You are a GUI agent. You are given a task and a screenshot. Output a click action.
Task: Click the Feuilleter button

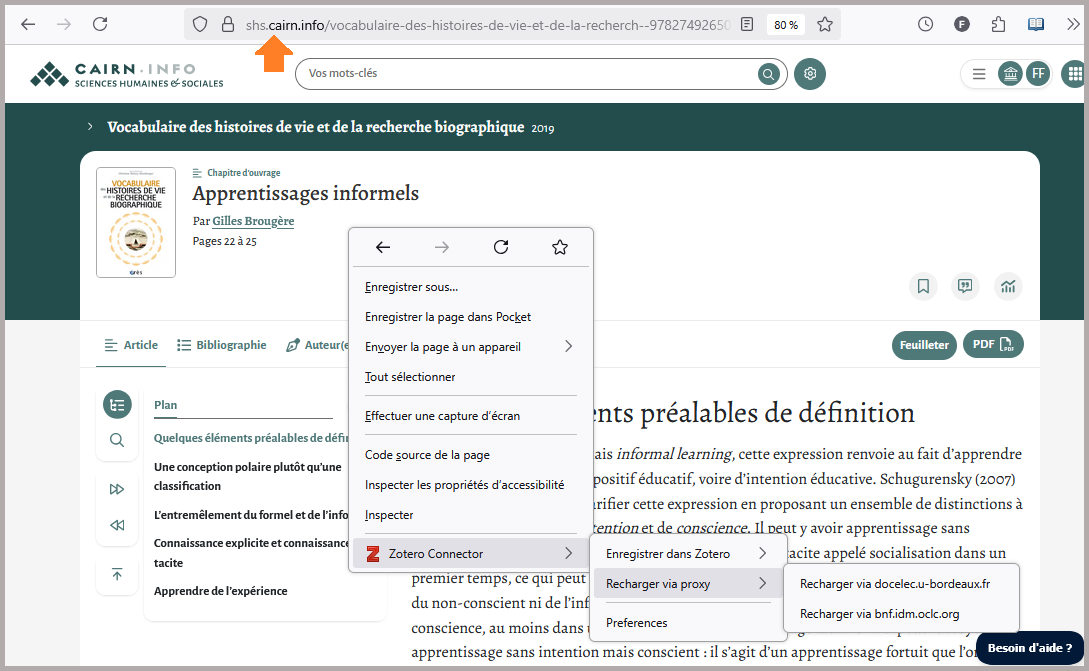pyautogui.click(x=924, y=345)
